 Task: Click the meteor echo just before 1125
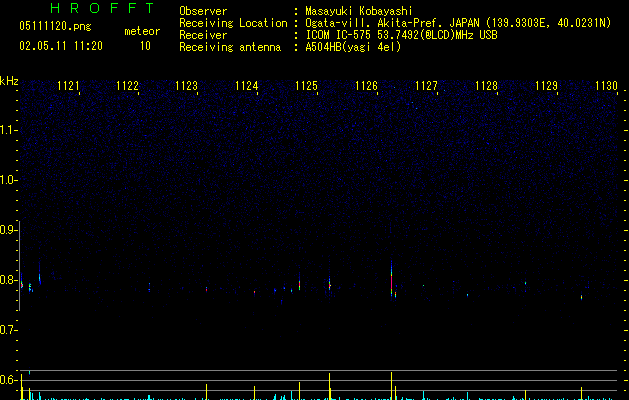click(299, 283)
